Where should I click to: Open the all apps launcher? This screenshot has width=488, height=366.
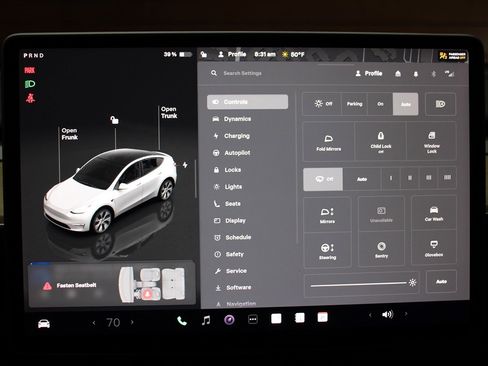(253, 320)
